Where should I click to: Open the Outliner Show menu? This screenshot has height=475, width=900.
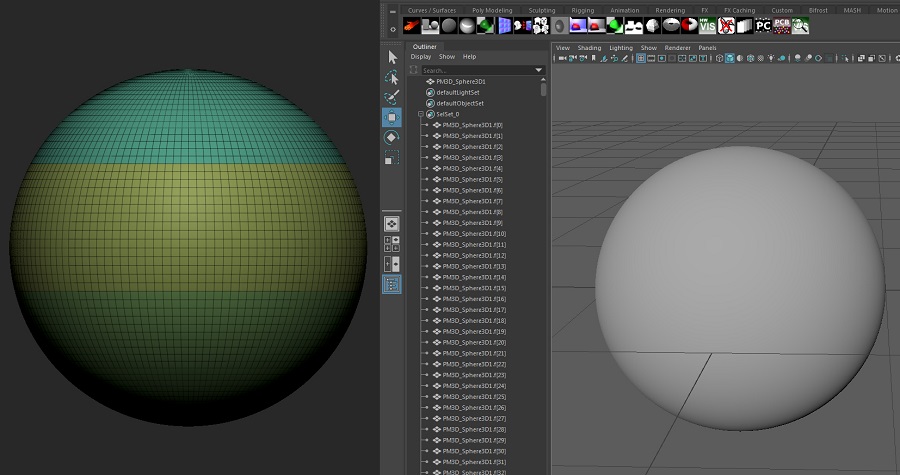(447, 57)
